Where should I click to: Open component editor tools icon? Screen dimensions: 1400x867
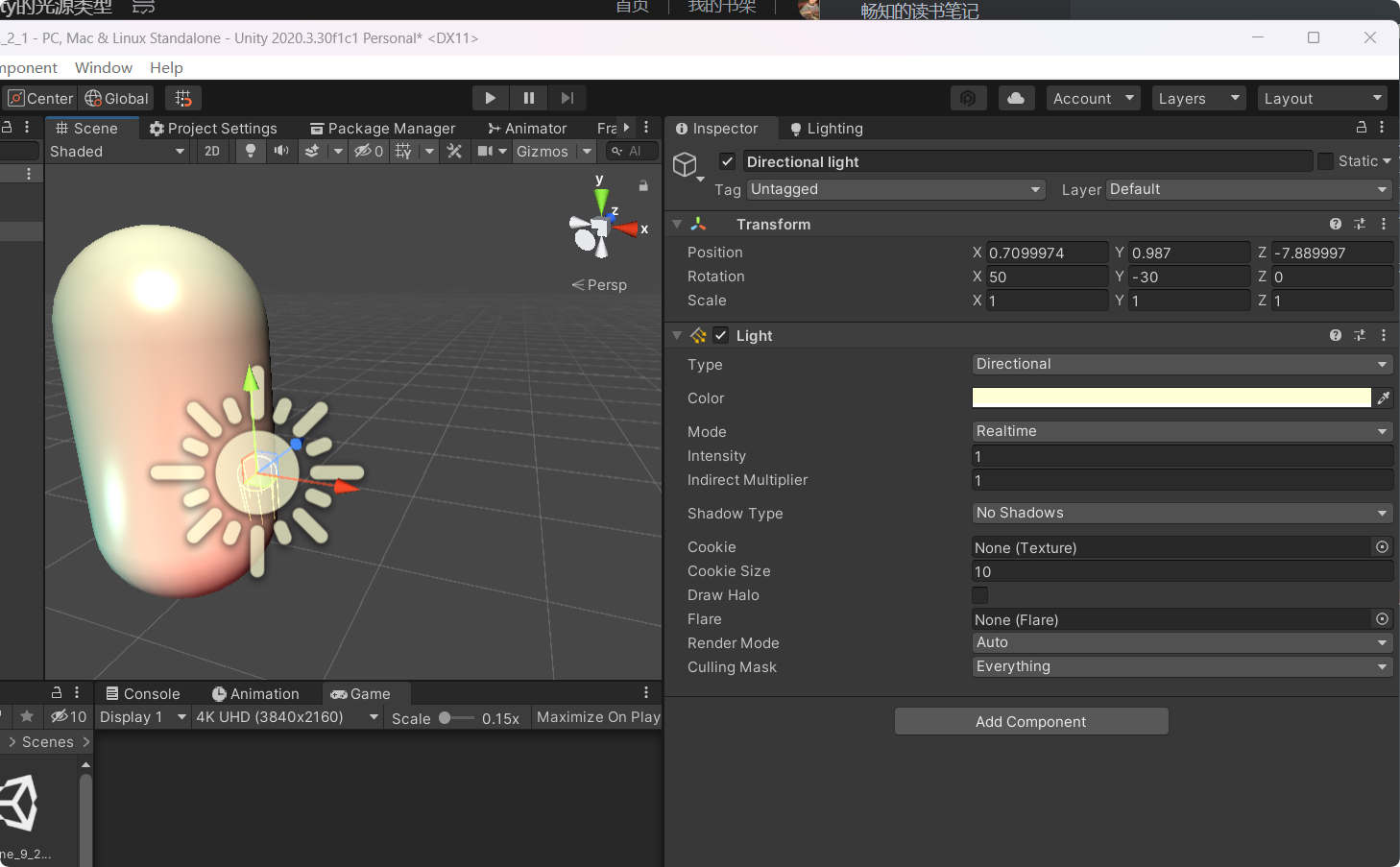coord(455,151)
